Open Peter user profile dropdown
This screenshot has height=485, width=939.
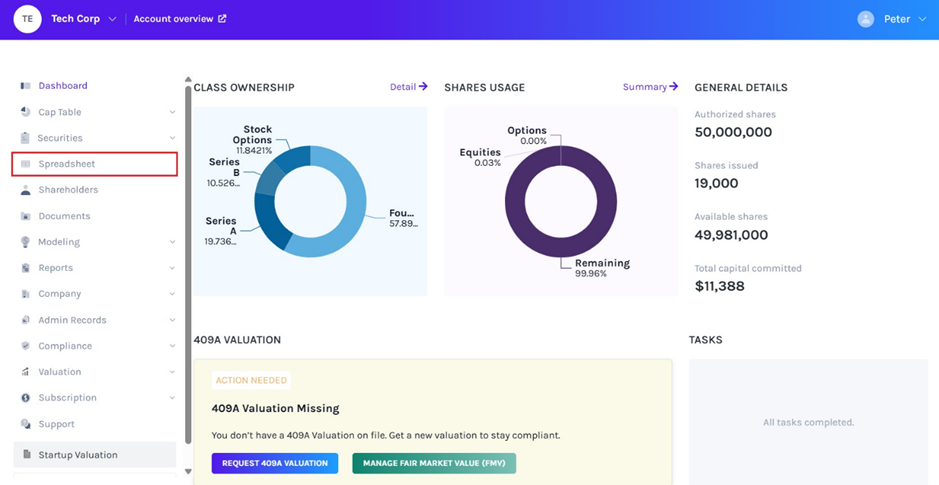tap(921, 19)
